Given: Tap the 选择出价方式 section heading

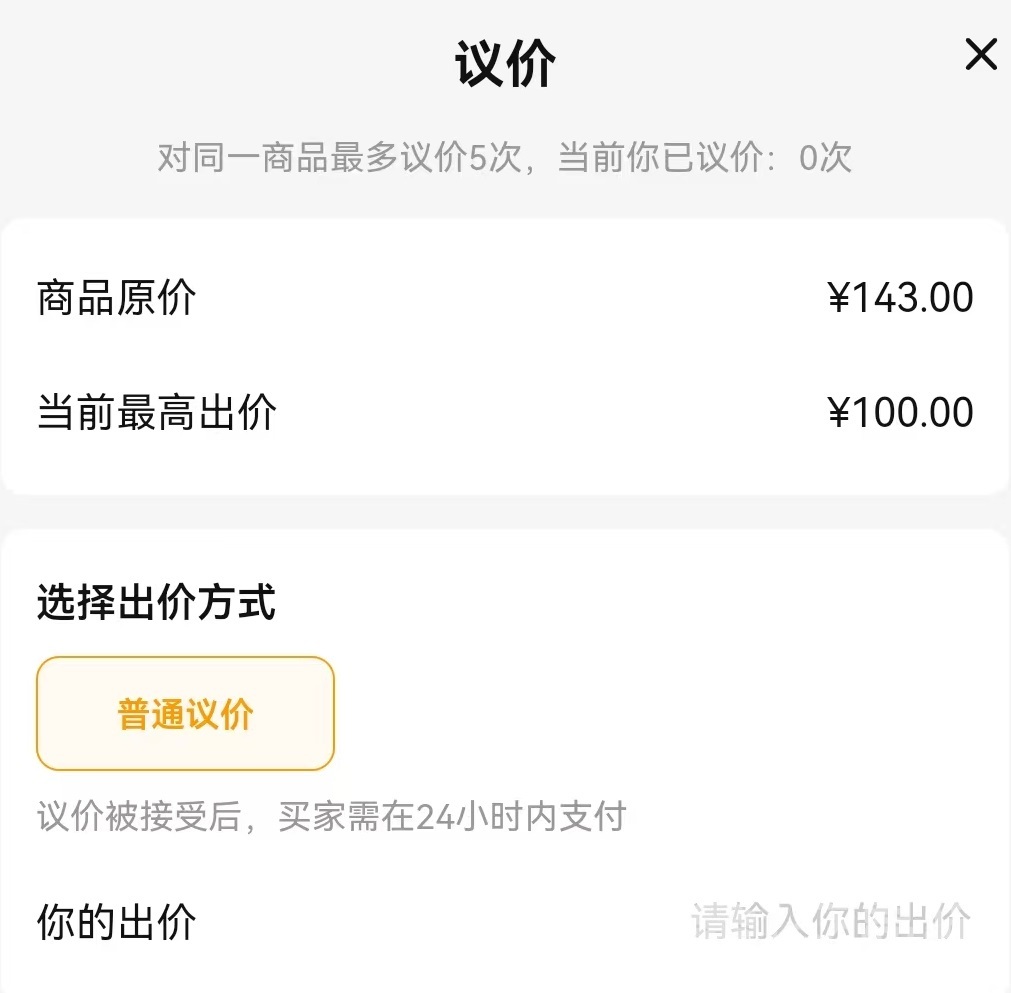Looking at the screenshot, I should coord(156,604).
